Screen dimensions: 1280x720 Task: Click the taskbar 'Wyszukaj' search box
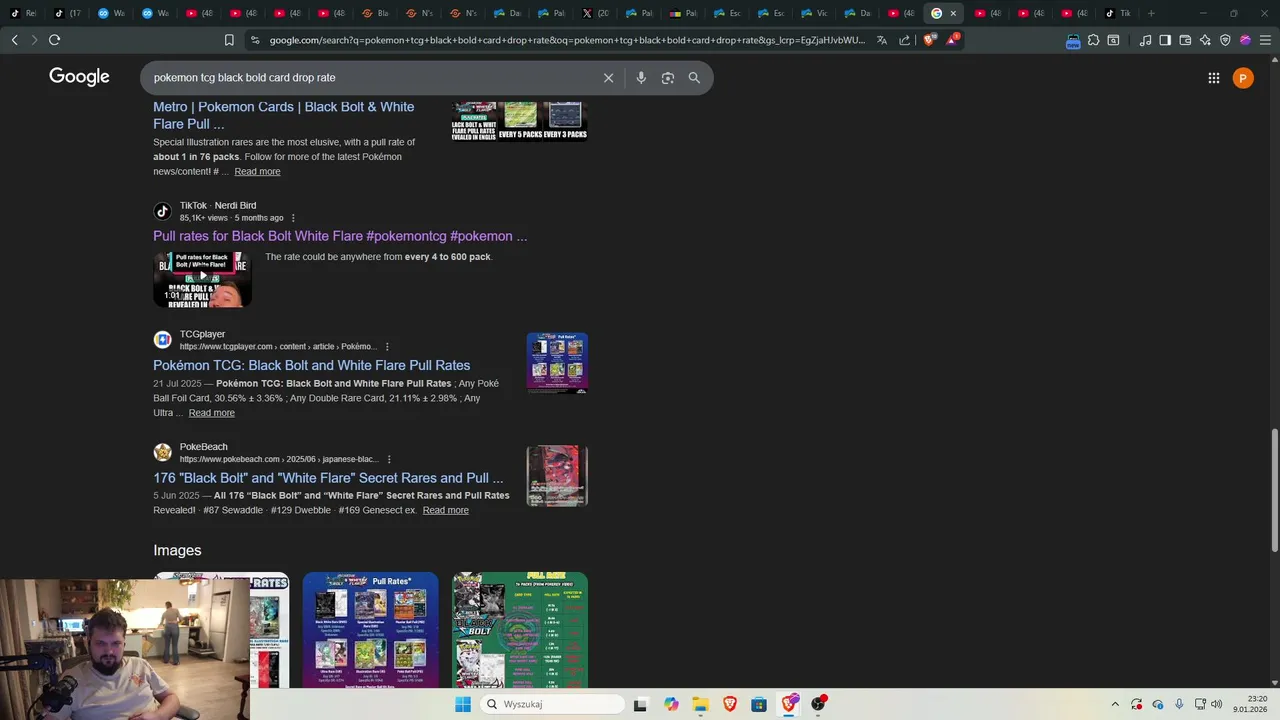coord(551,704)
